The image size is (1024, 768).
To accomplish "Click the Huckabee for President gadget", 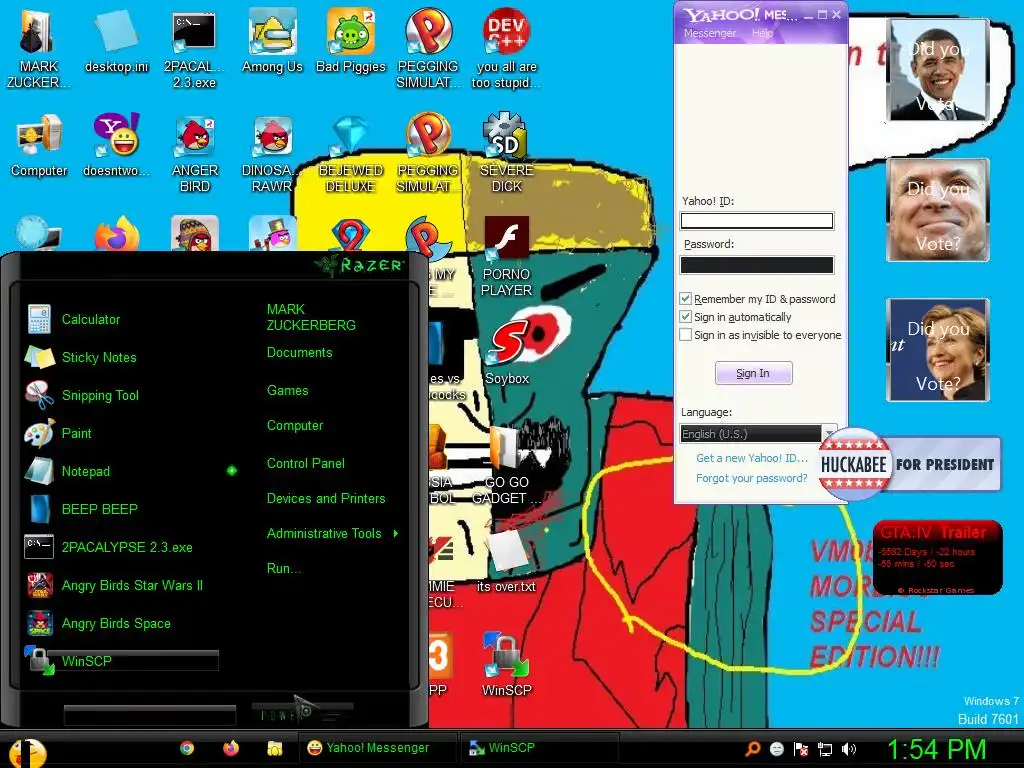I will coord(910,464).
